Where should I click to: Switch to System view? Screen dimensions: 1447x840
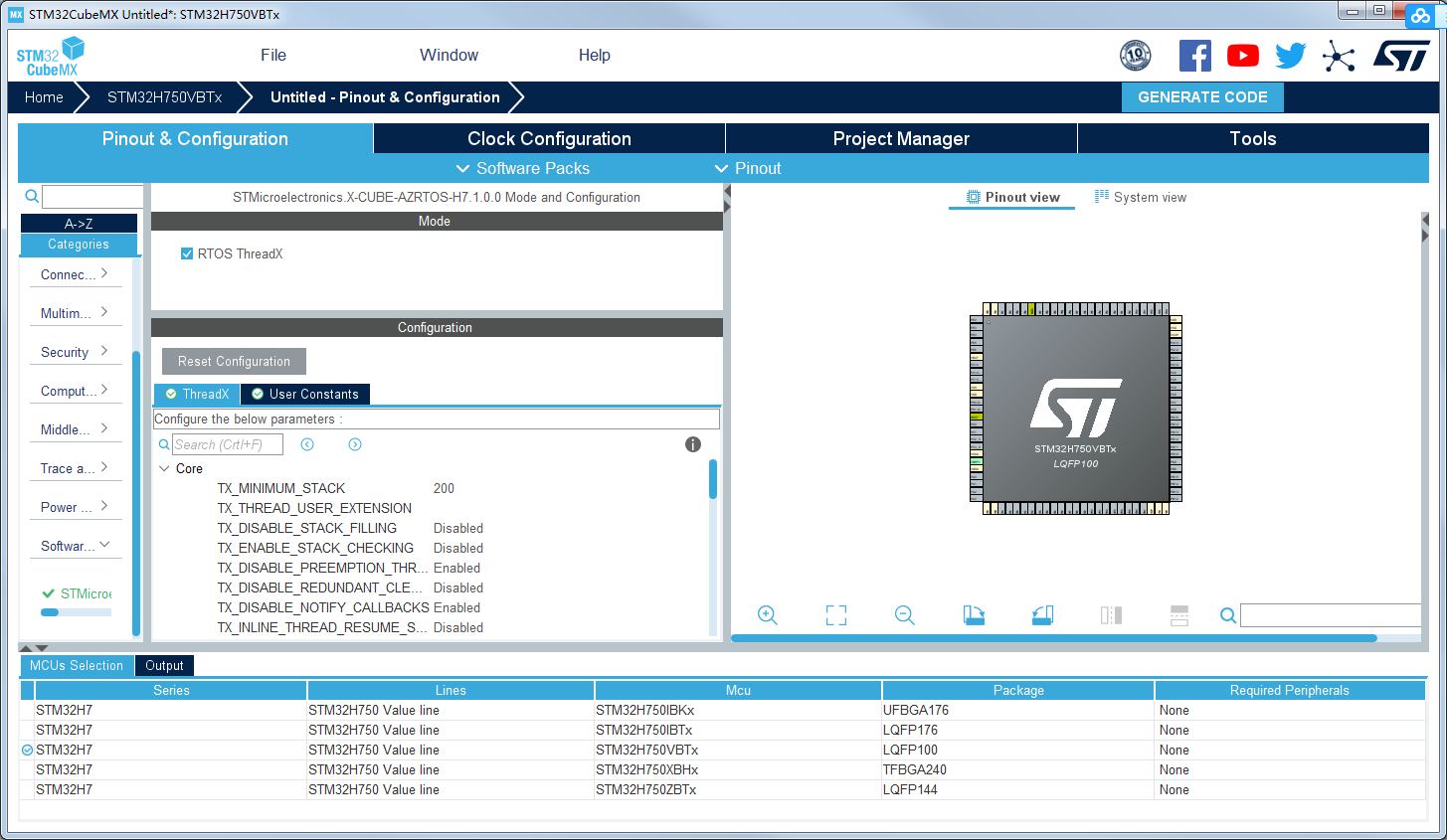click(1141, 197)
